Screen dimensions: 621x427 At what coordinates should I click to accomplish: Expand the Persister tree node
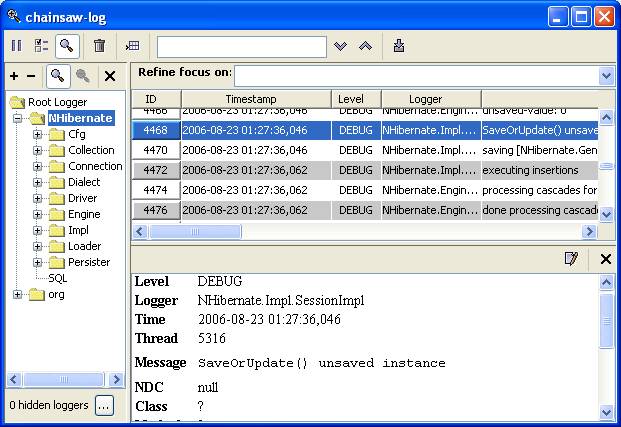(x=38, y=262)
